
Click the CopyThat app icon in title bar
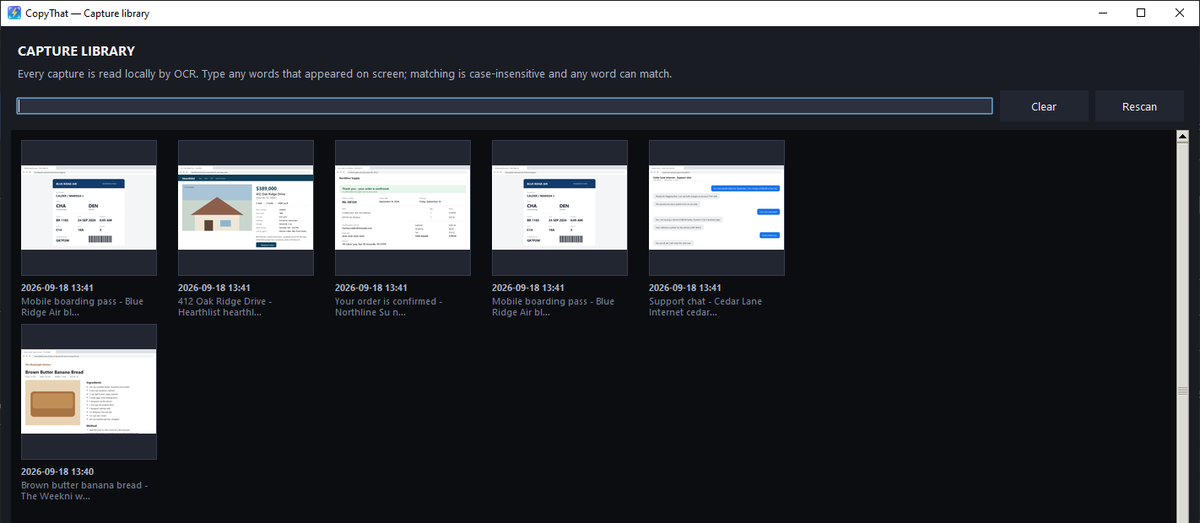click(14, 13)
